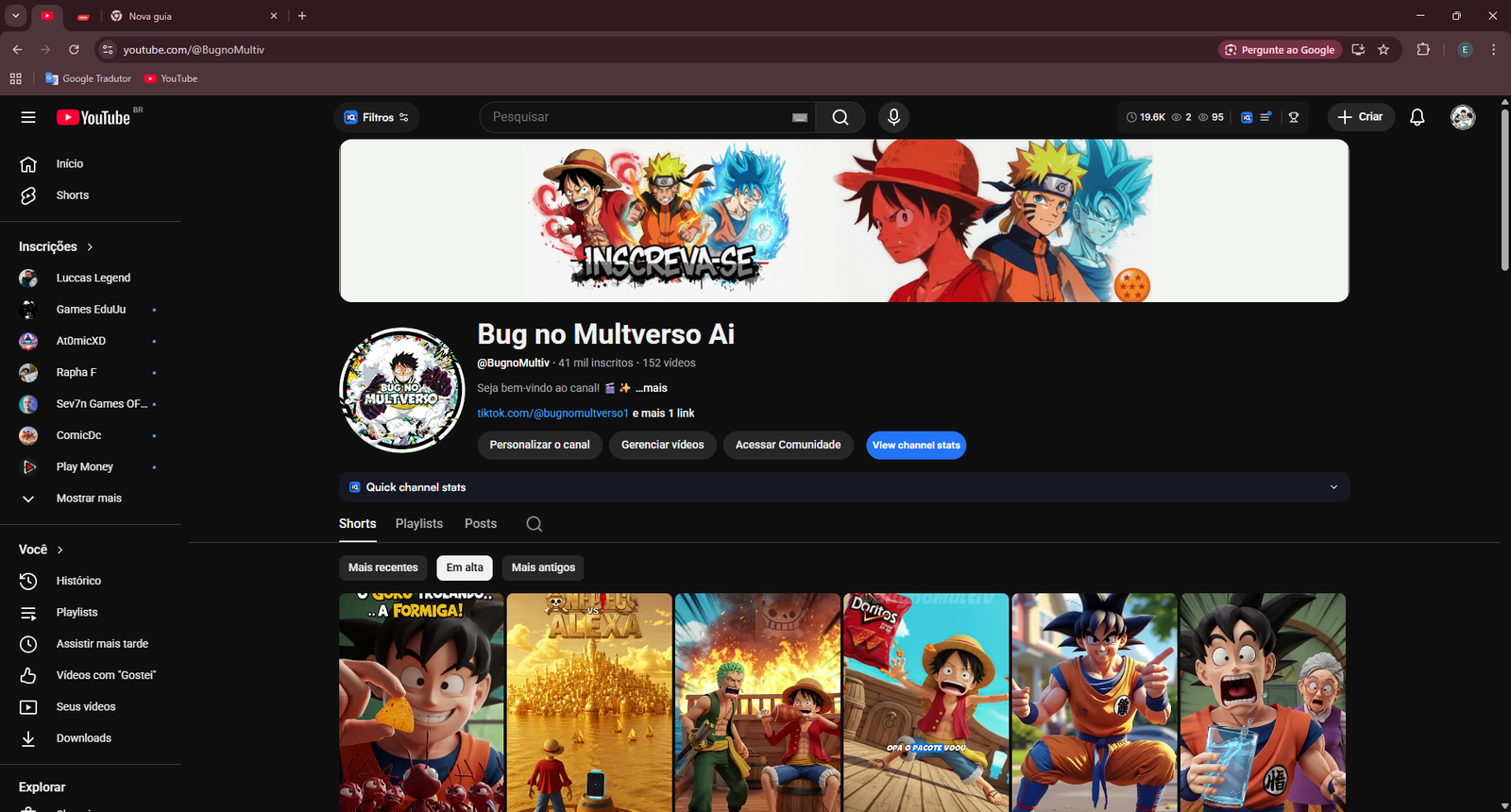Show additional channel links via 'e mais 1 link'
Screen dimensions: 1511x812
tap(663, 414)
